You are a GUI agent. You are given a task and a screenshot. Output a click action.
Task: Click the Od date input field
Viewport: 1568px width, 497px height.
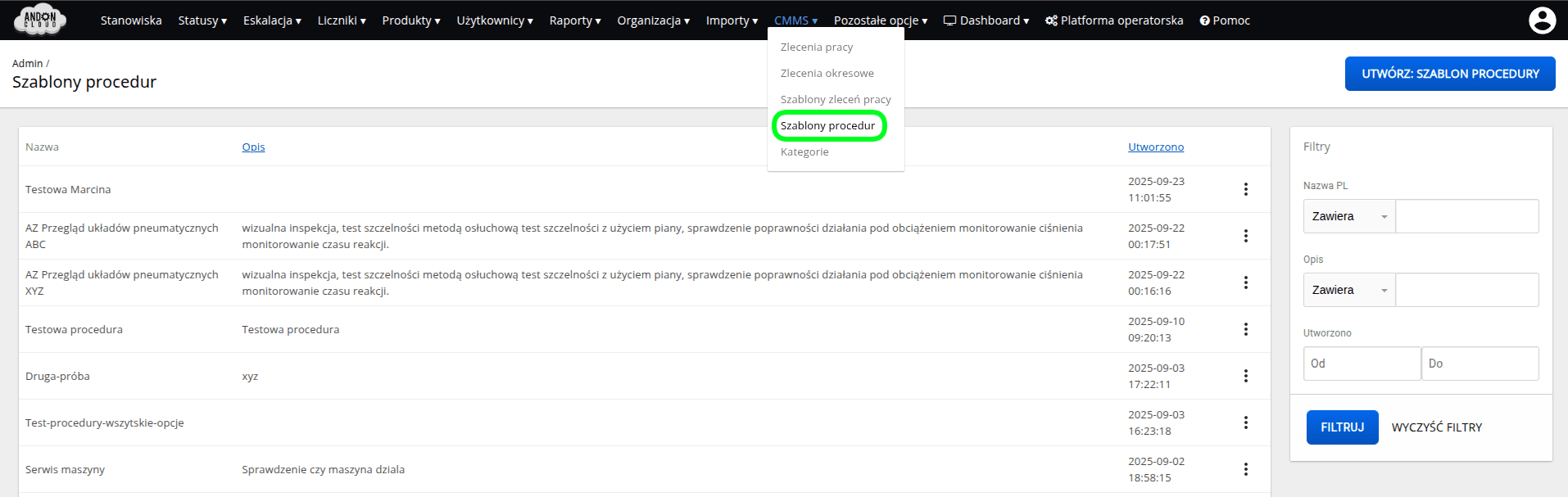1362,364
